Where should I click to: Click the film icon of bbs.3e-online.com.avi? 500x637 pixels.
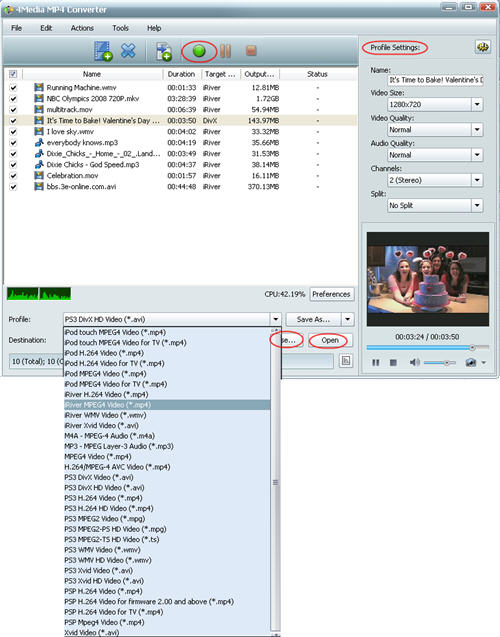(39, 186)
